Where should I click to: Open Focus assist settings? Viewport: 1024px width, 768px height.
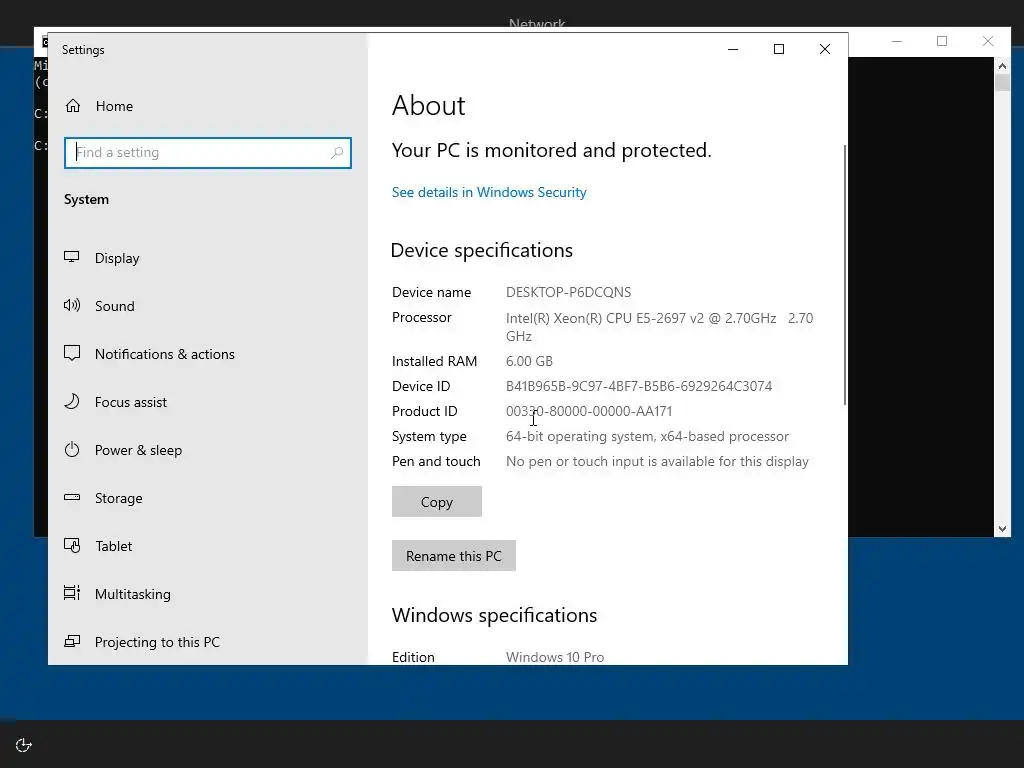tap(131, 402)
